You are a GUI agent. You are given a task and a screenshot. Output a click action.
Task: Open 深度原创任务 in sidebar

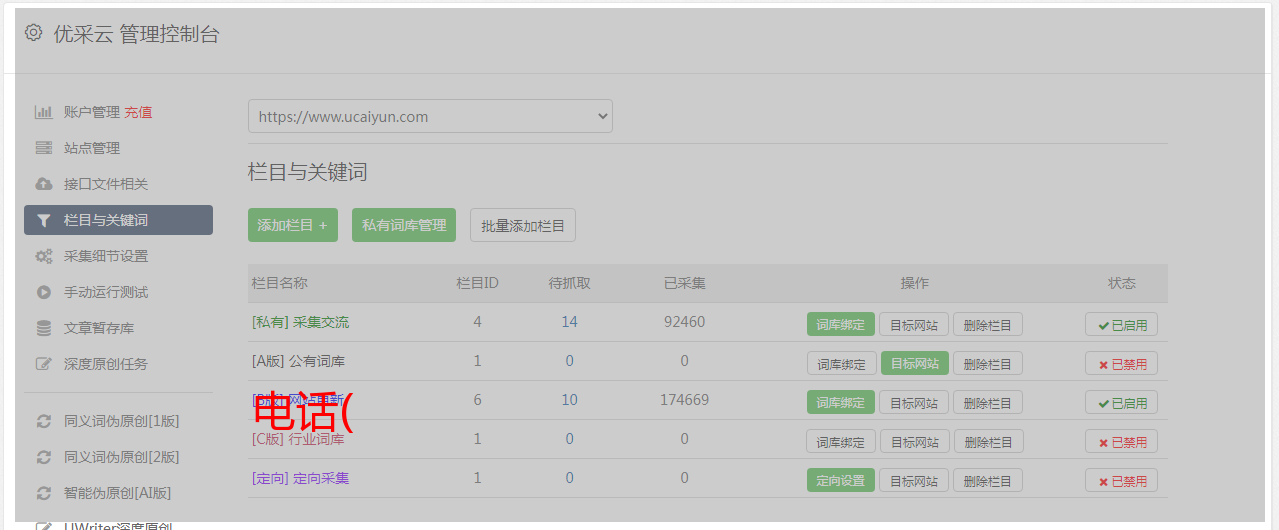click(x=106, y=364)
